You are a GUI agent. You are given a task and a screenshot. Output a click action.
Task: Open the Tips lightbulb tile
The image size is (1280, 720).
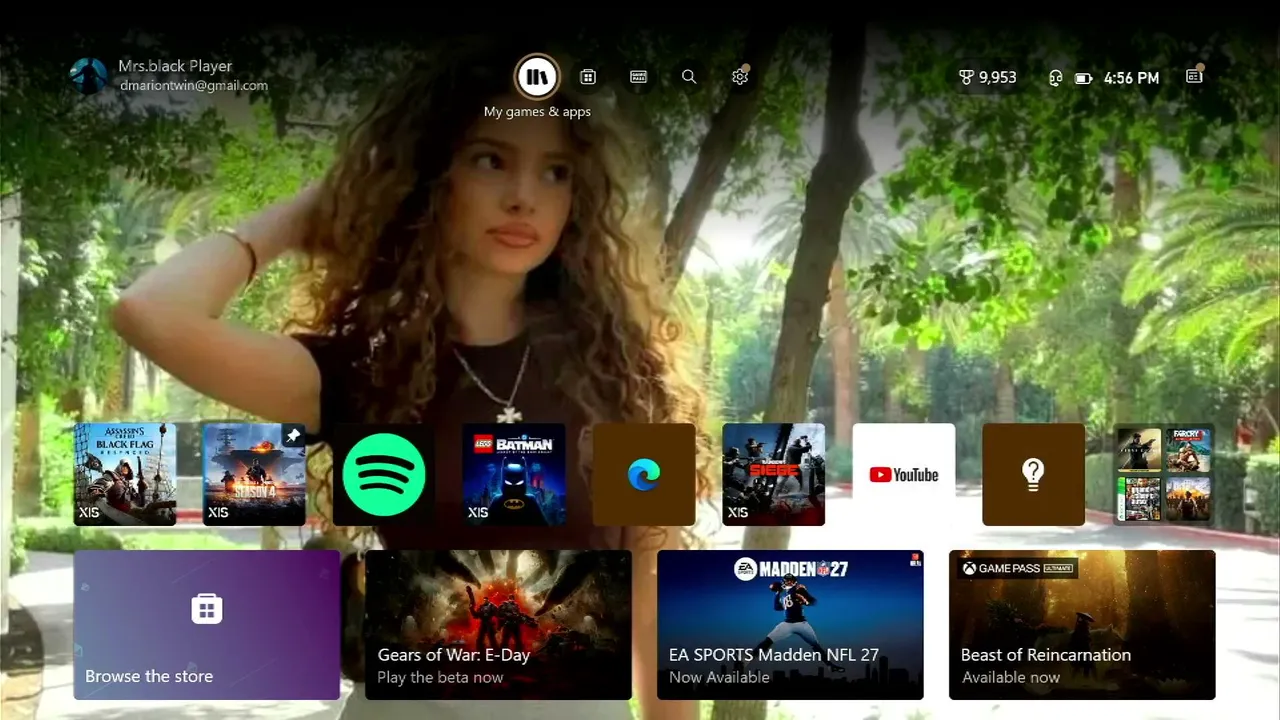pos(1034,474)
